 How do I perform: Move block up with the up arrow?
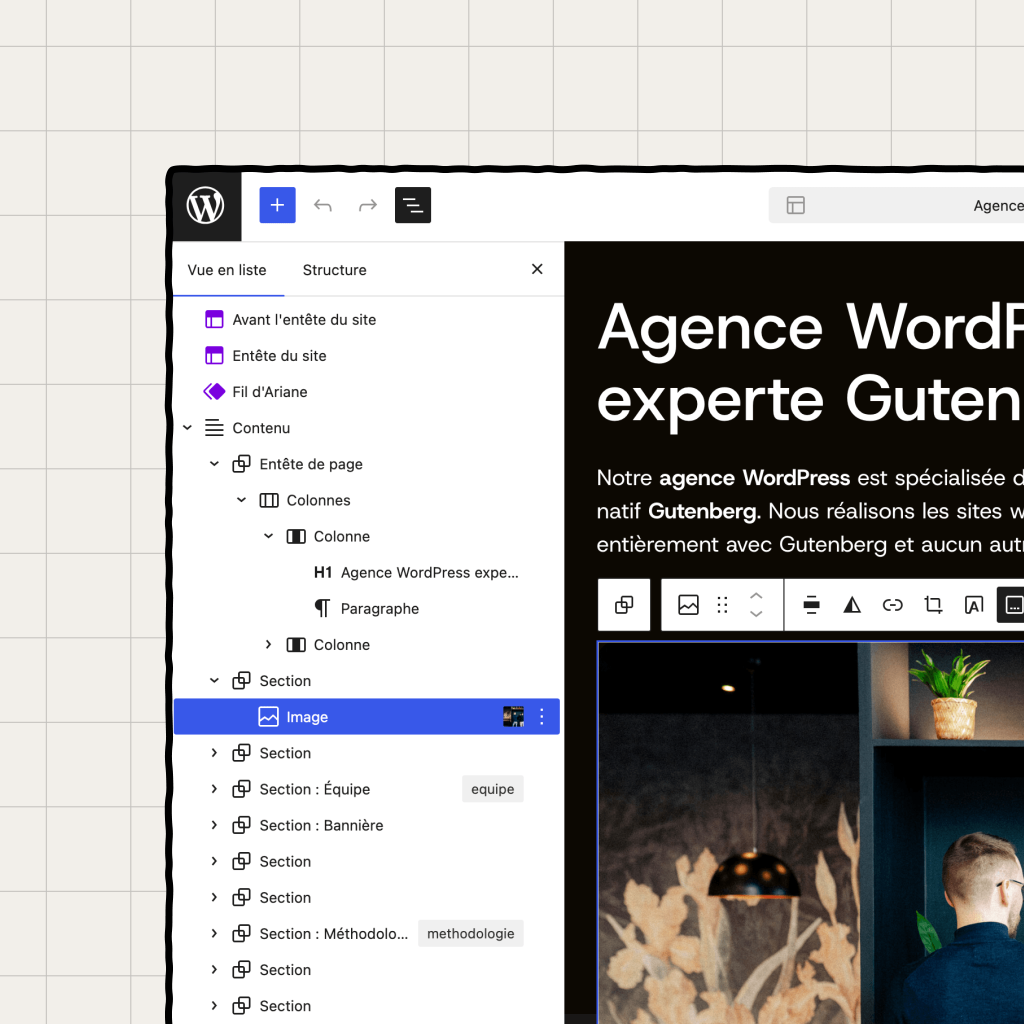[x=756, y=596]
